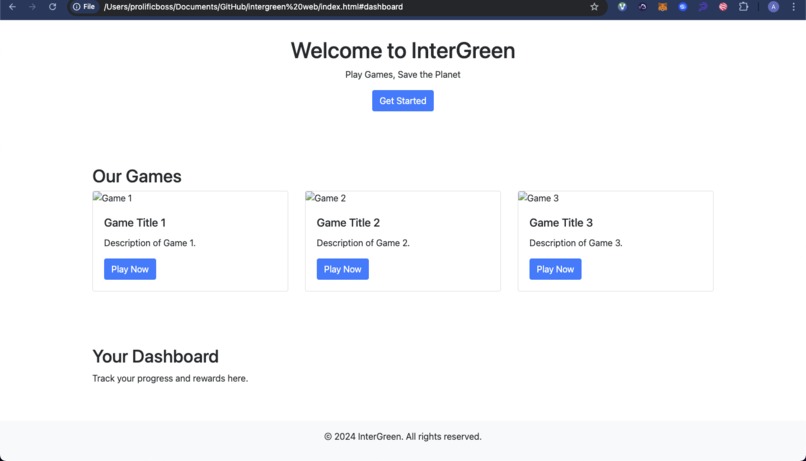Open the Extensions puzzle-piece menu
The width and height of the screenshot is (806, 461).
click(x=743, y=7)
